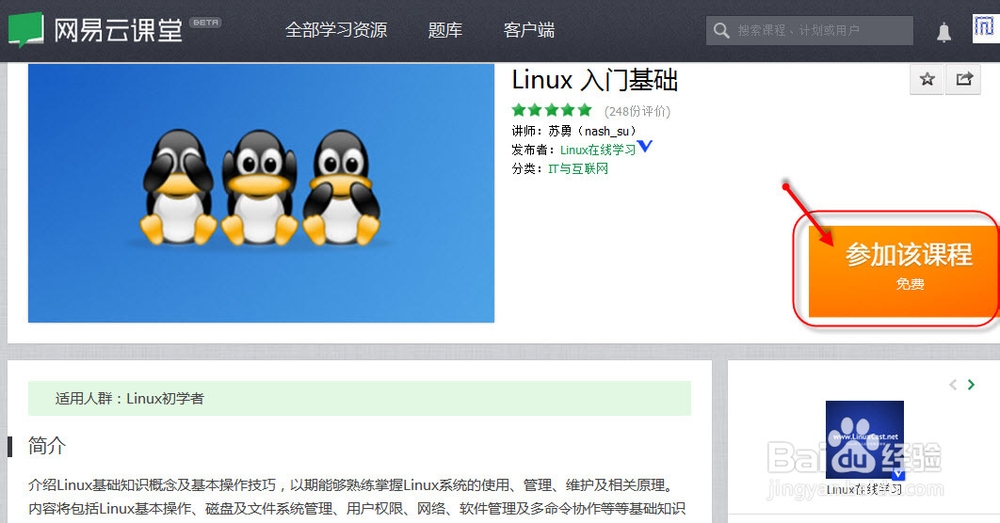Click 参加该课程 orange button
This screenshot has width=1000, height=523.
click(x=903, y=270)
